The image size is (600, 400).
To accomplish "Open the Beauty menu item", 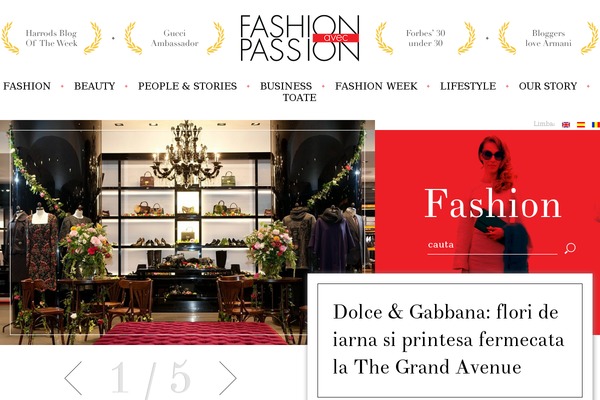I will coord(95,86).
